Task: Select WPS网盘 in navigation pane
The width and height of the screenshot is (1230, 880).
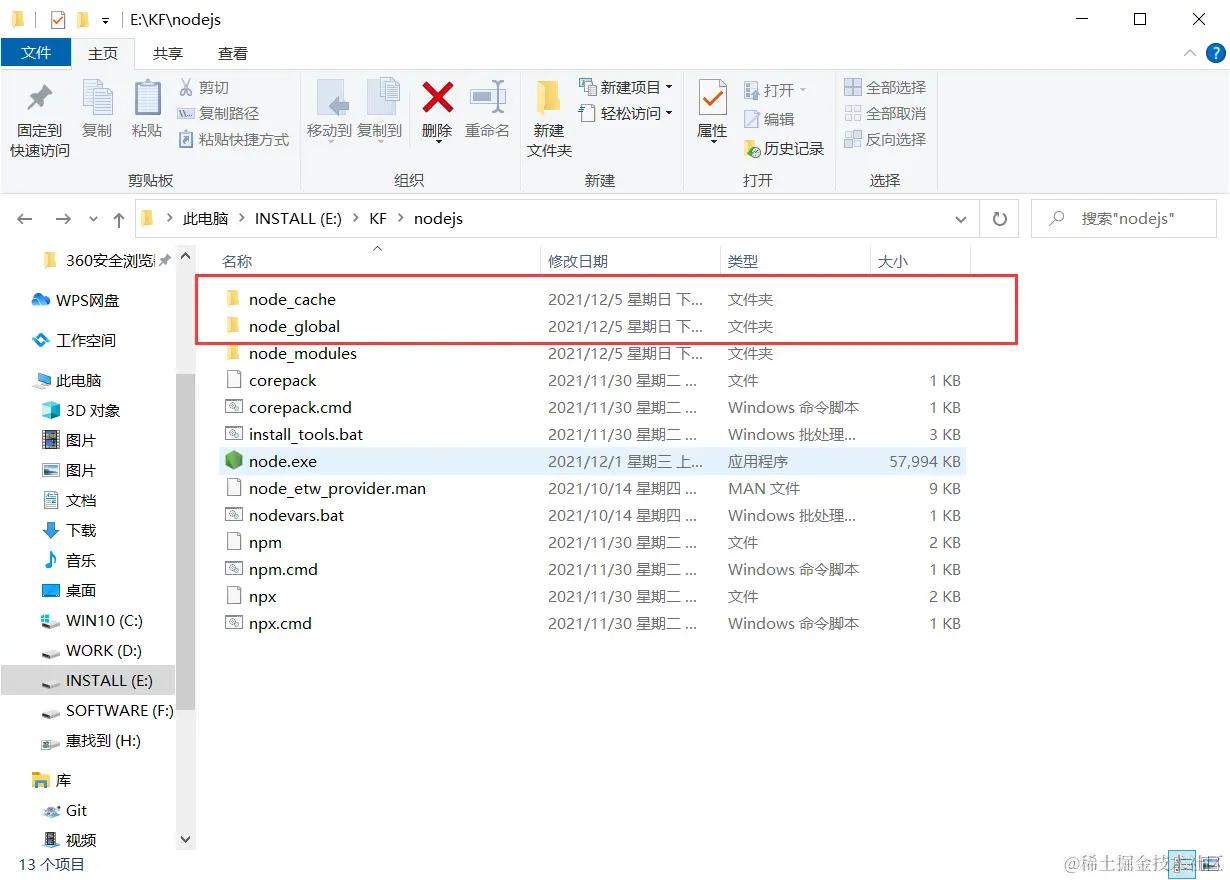Action: [75, 300]
